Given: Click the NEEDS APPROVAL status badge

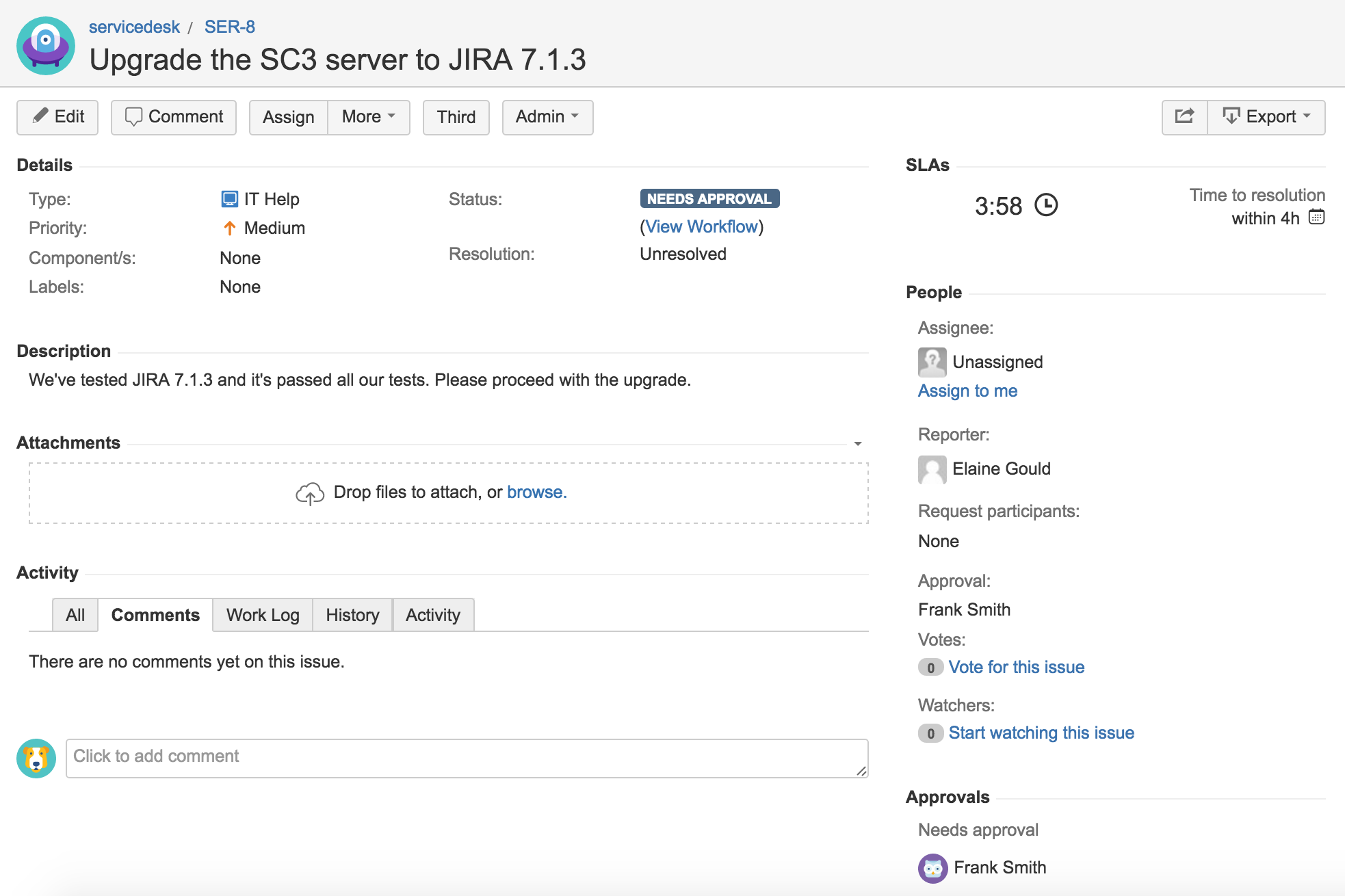Looking at the screenshot, I should (709, 198).
